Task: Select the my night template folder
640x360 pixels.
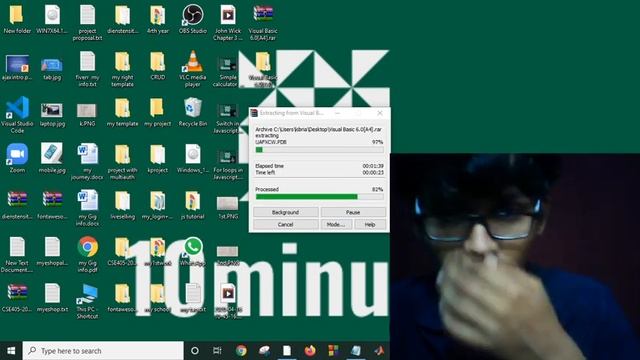Action: point(122,69)
